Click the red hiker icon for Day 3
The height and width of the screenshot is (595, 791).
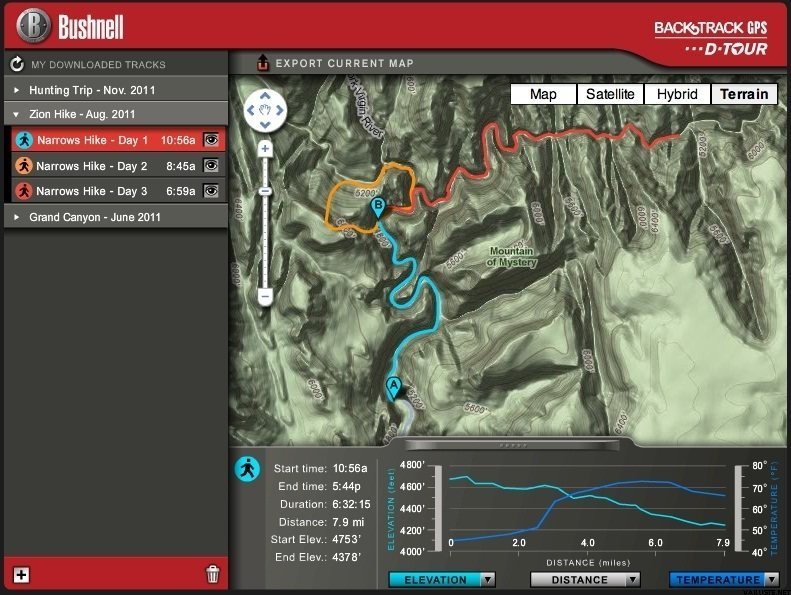[x=24, y=191]
